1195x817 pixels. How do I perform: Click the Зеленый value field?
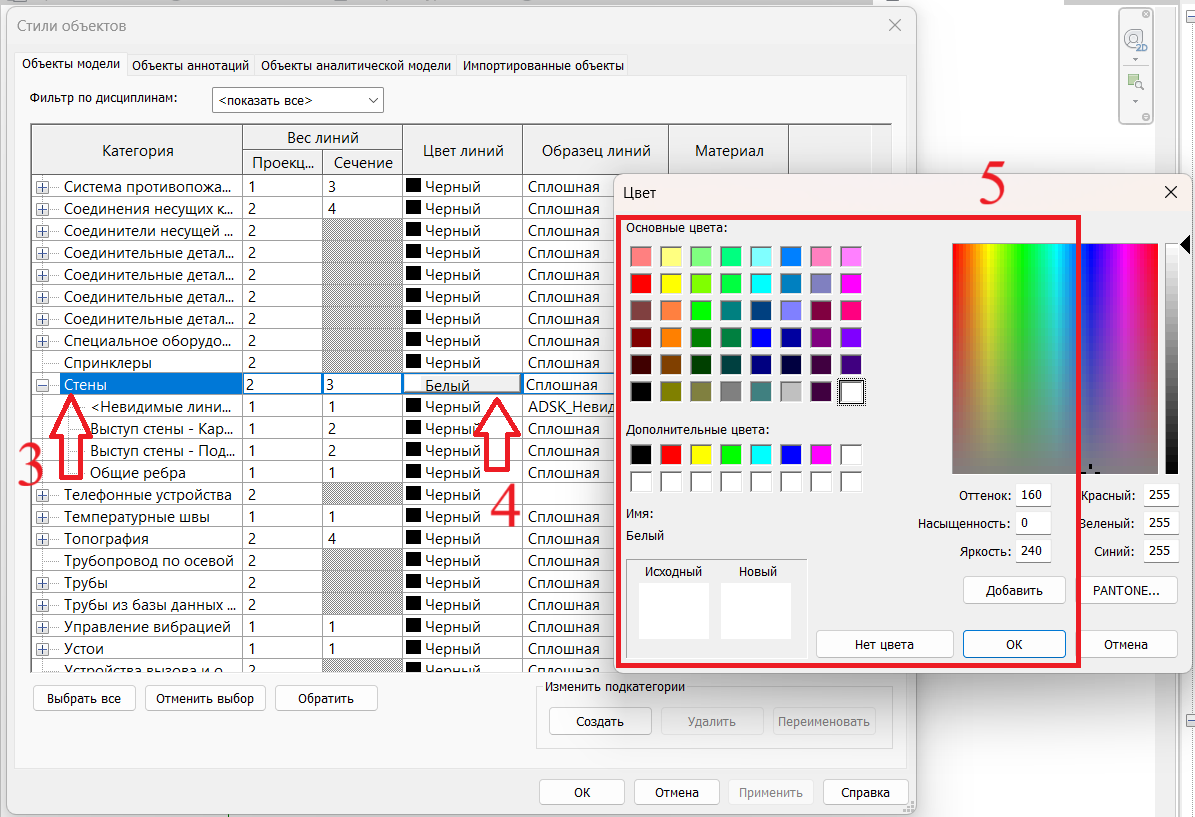pyautogui.click(x=1160, y=523)
